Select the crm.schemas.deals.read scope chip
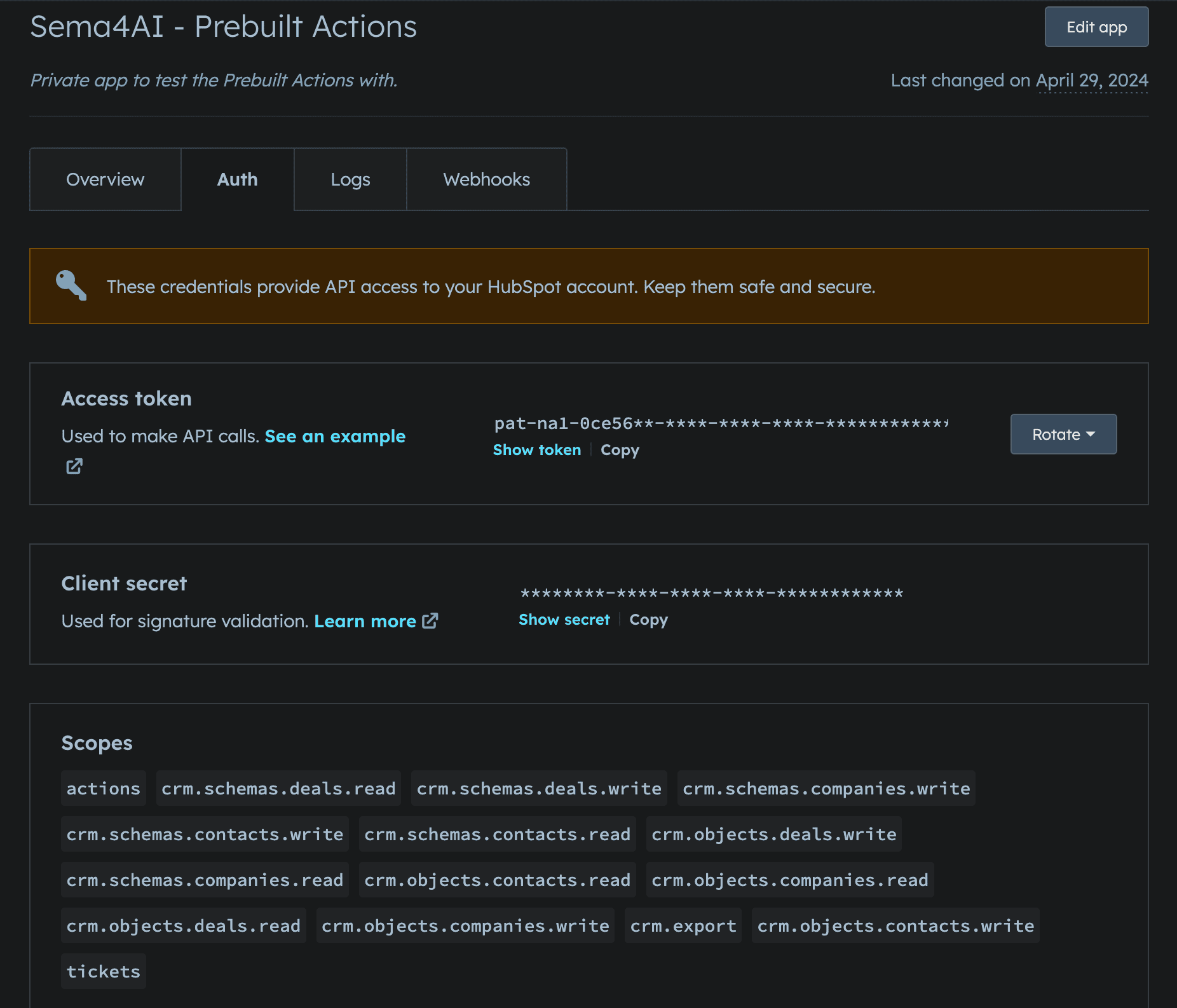1177x1008 pixels. tap(278, 788)
